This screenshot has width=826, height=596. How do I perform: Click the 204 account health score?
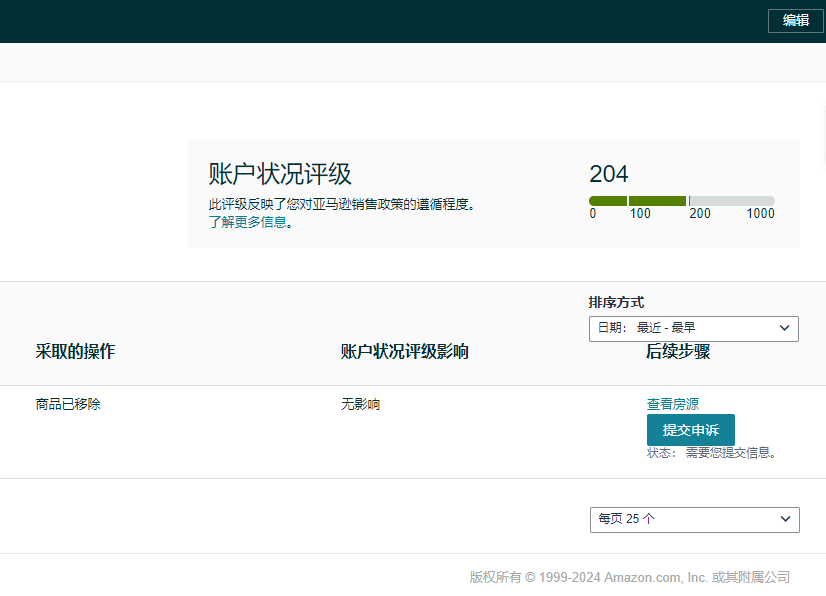tap(608, 174)
